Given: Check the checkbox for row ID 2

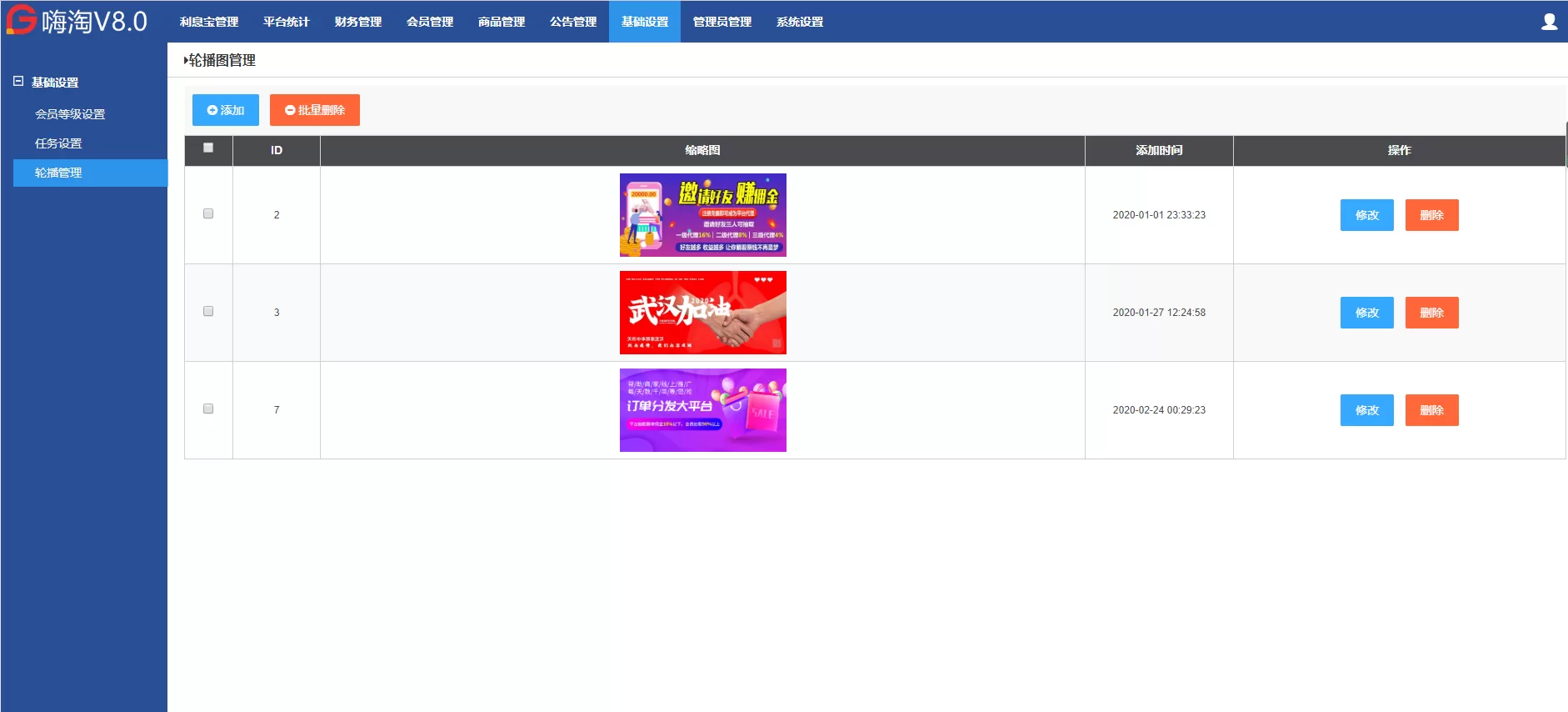Looking at the screenshot, I should click(208, 214).
